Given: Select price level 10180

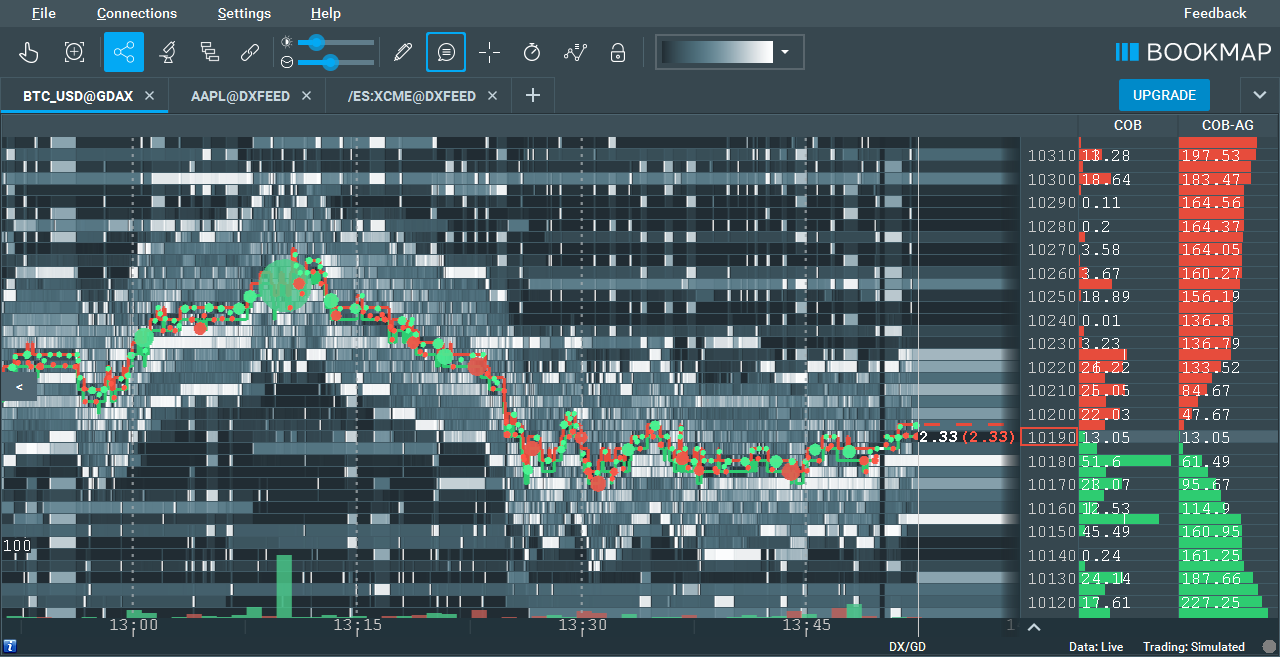Looking at the screenshot, I should 1050,461.
